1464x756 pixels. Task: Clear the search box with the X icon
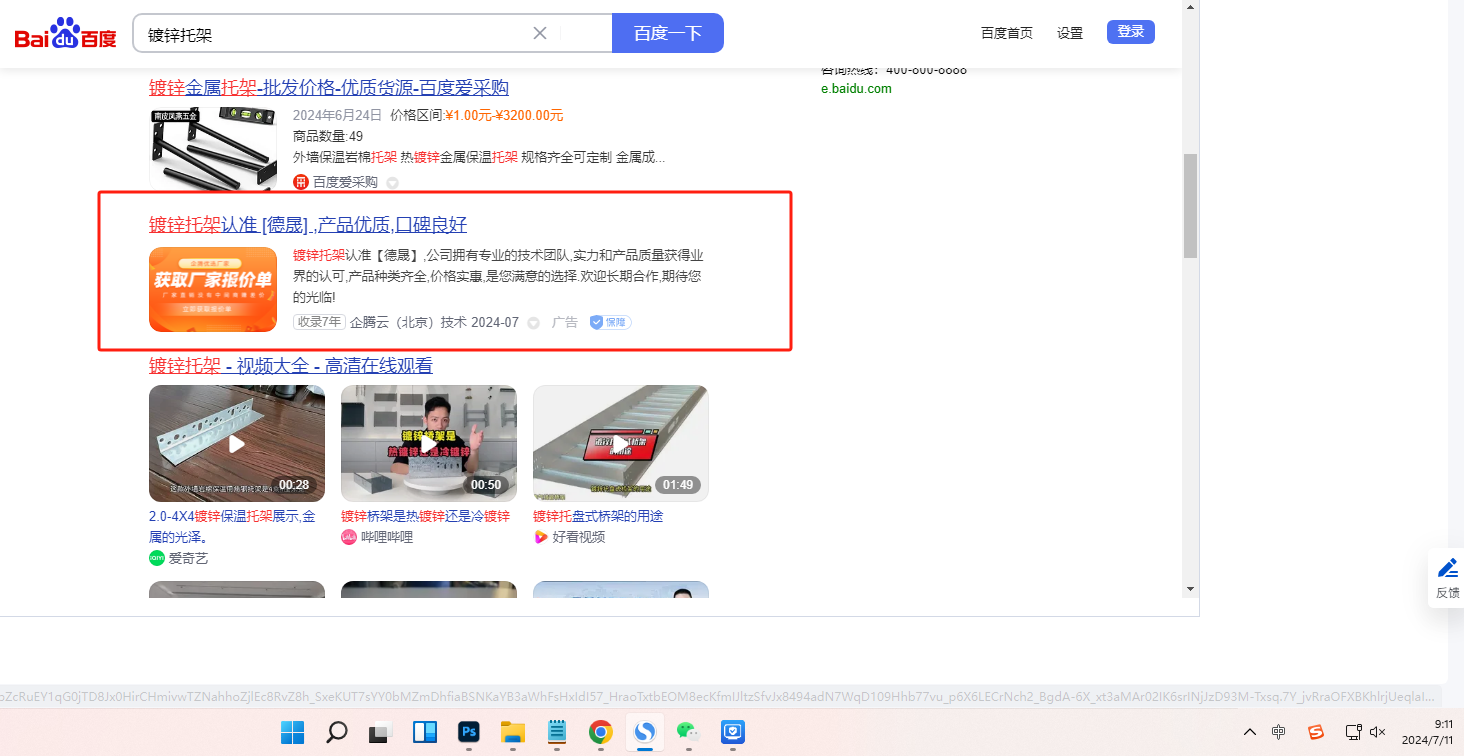tap(540, 33)
